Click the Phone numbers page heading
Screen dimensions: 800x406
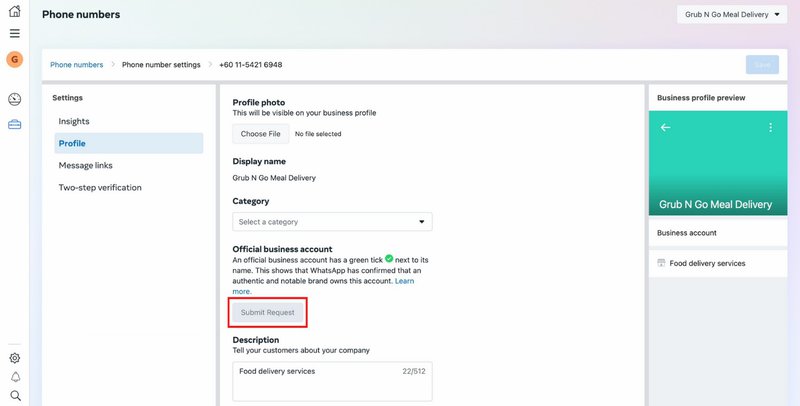point(81,14)
